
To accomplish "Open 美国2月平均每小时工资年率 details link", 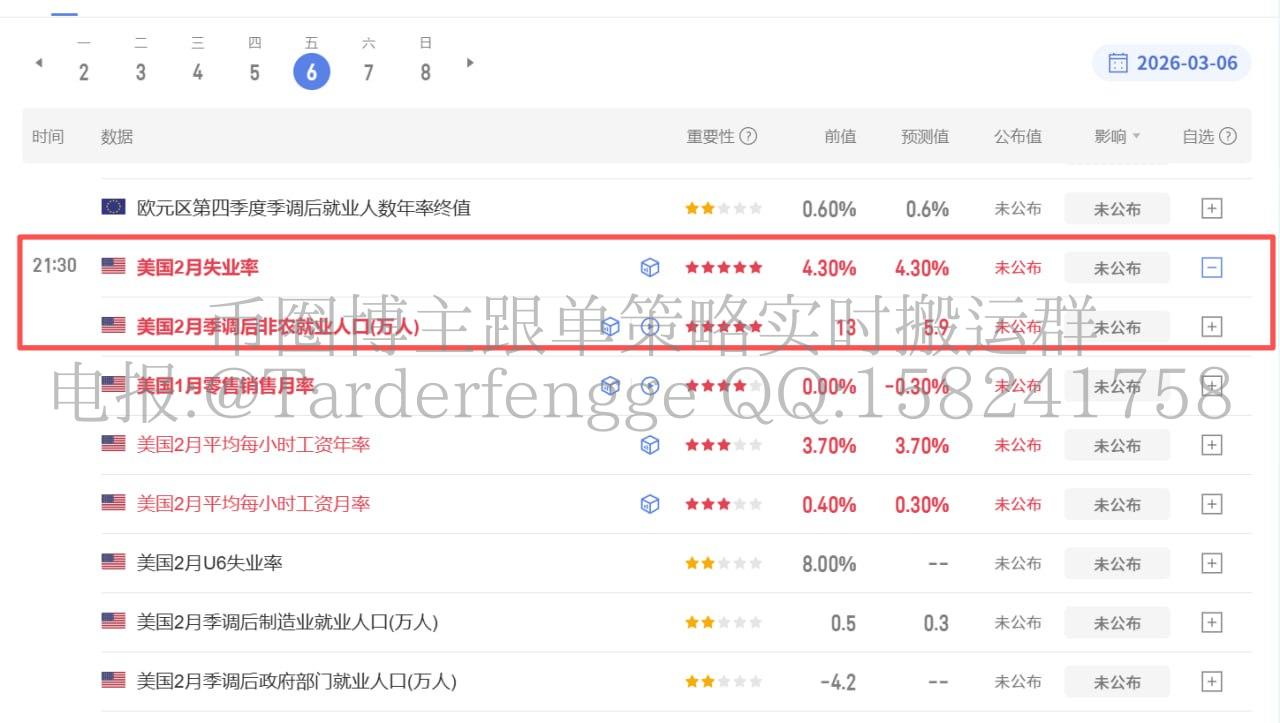I will pyautogui.click(x=253, y=445).
